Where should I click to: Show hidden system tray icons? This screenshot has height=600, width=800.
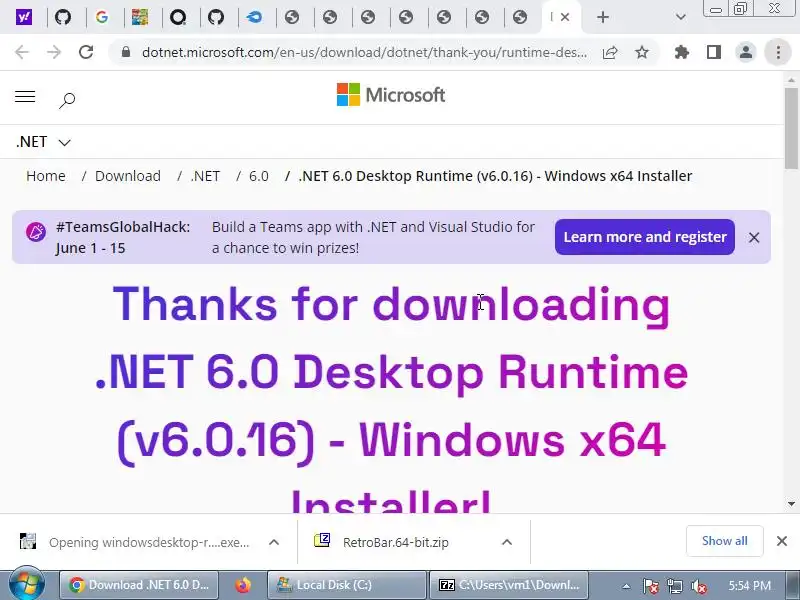coord(626,586)
